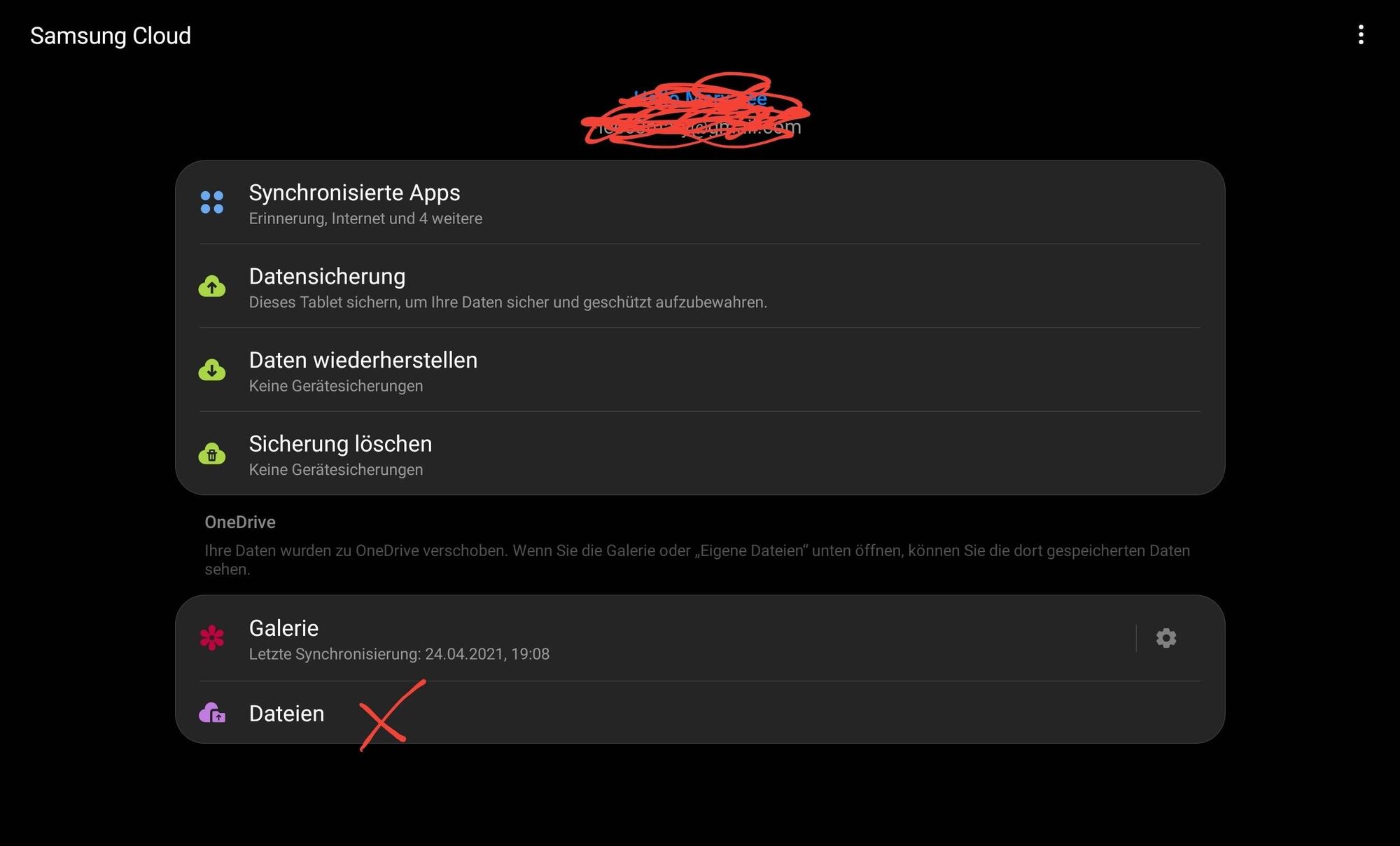Tap the Daten wiederherstellen cloud download icon

[211, 370]
